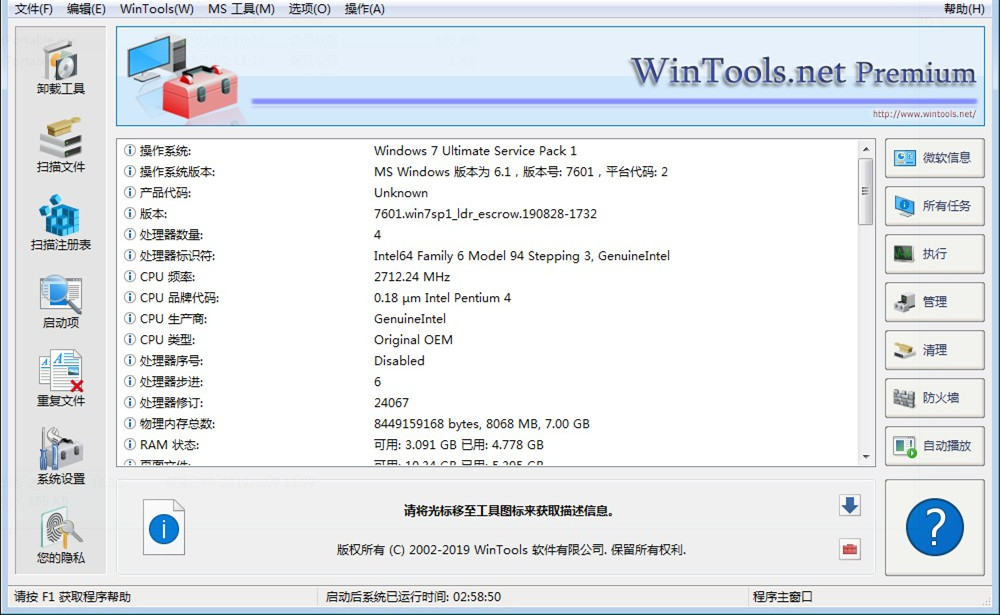
Task: Click the blue down arrow in info panel
Action: click(849, 505)
